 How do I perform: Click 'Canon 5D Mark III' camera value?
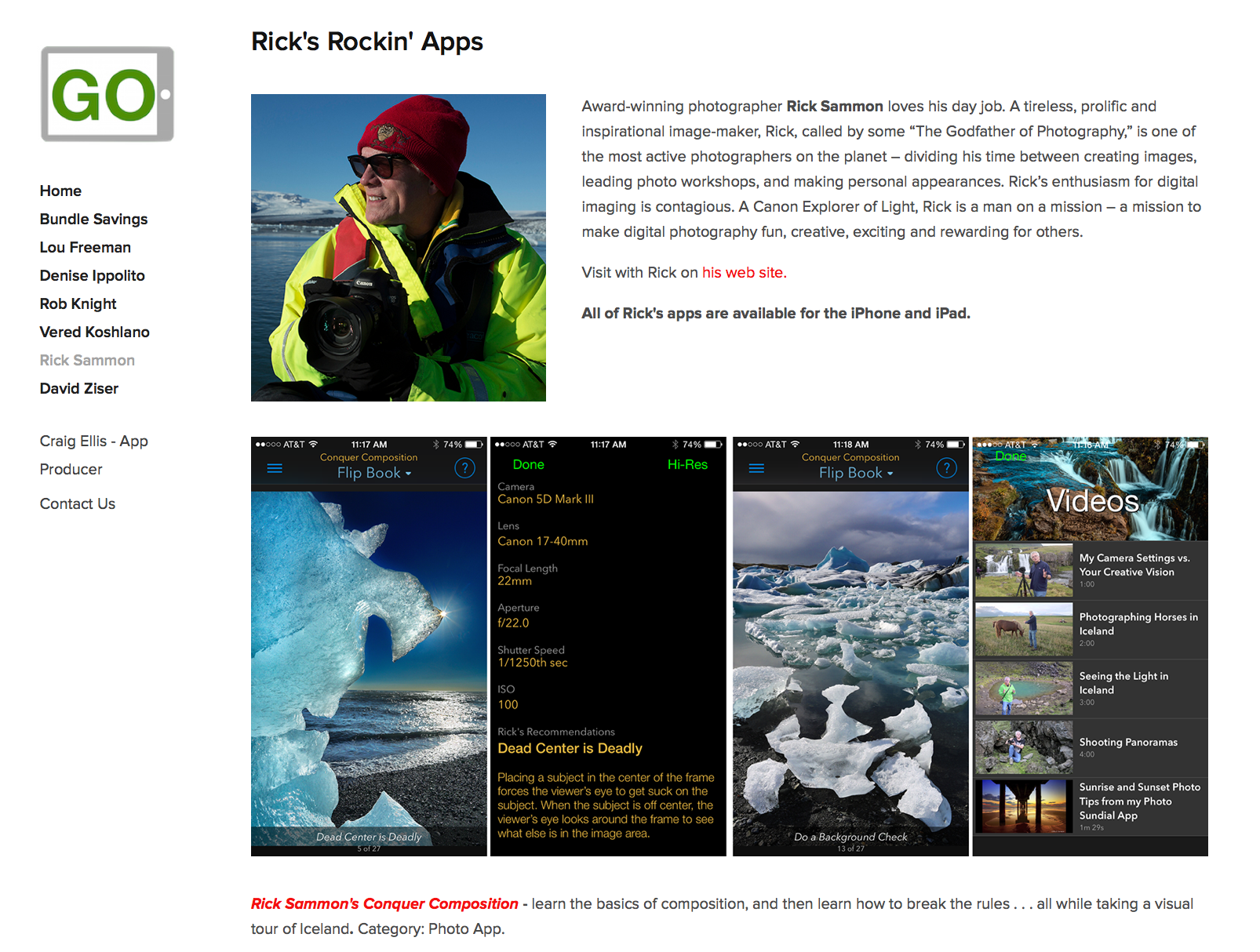coord(545,499)
